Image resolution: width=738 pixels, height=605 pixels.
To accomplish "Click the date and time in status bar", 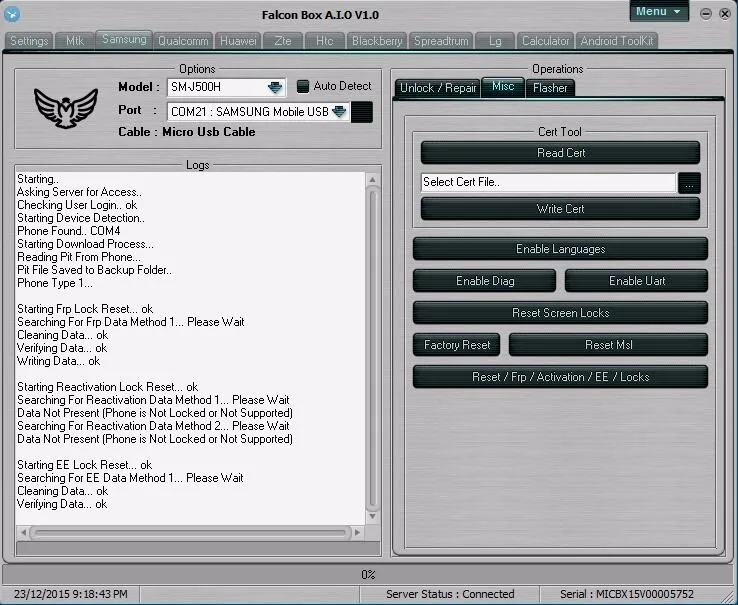I will (71, 594).
